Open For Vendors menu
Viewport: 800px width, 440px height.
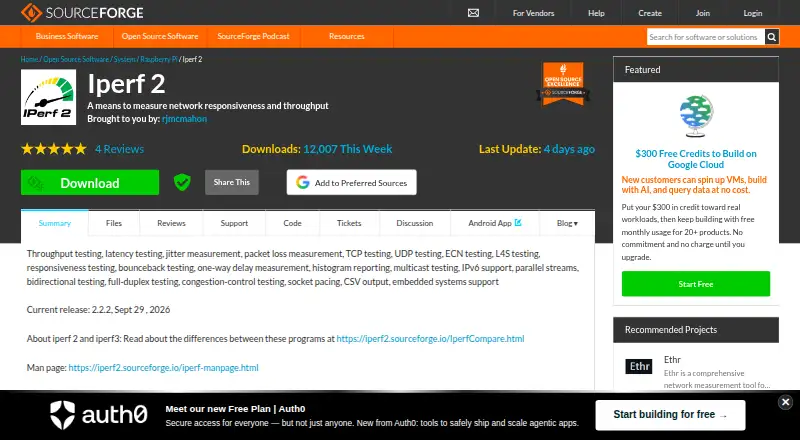(533, 13)
